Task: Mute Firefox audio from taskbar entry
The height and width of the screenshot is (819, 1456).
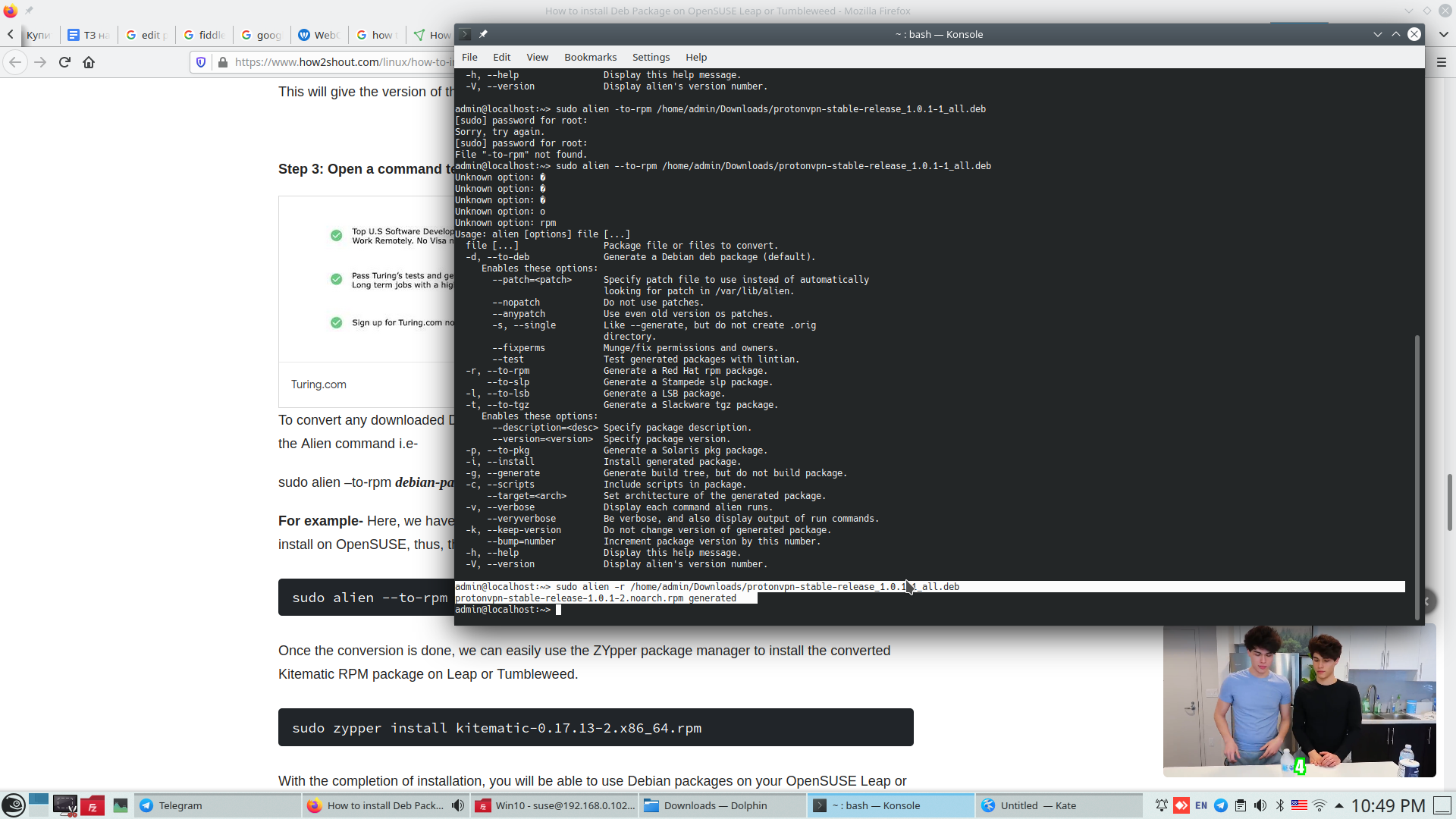Action: click(458, 805)
